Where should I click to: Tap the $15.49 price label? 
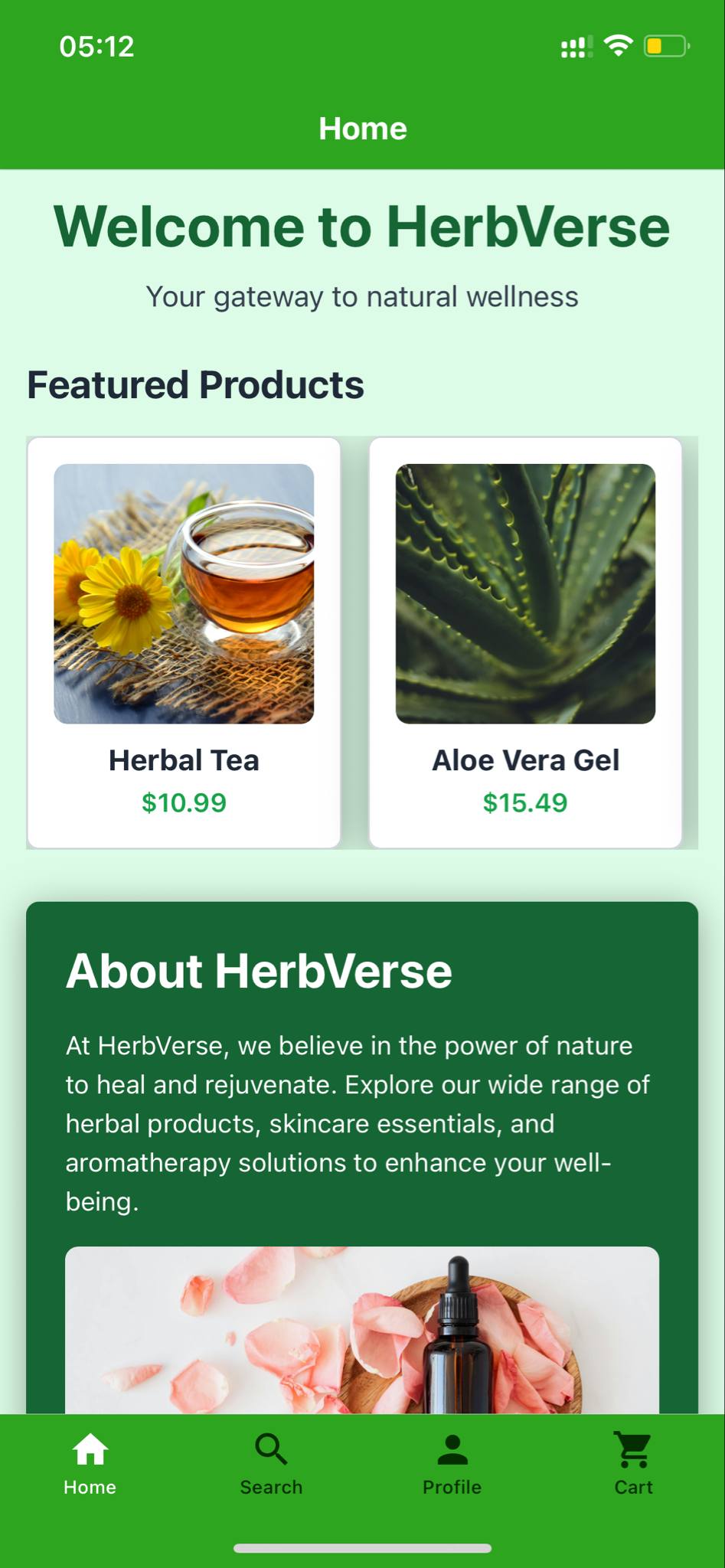[525, 802]
